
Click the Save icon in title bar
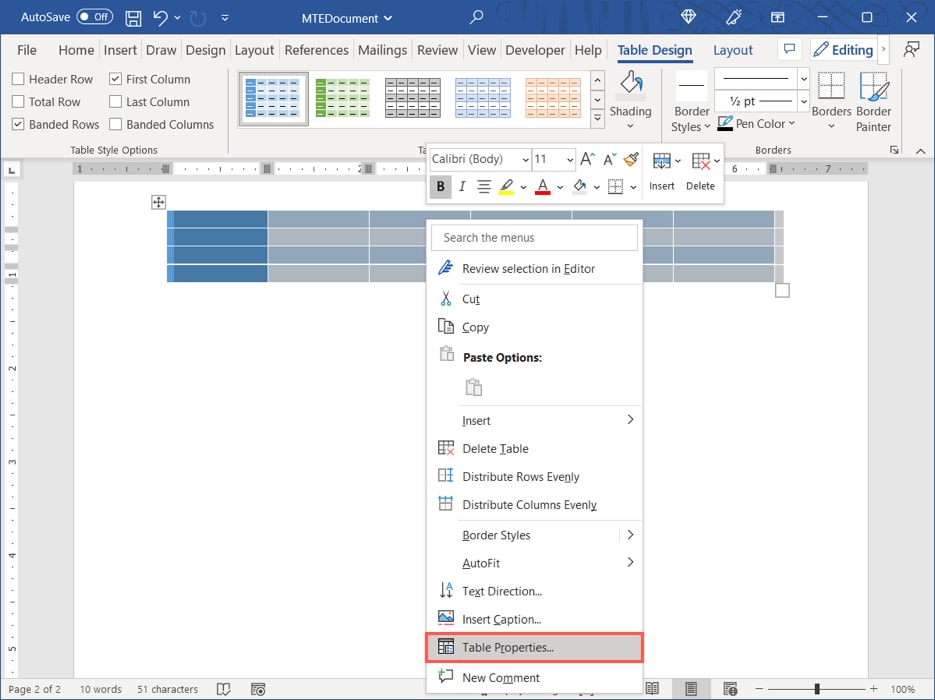pos(133,17)
